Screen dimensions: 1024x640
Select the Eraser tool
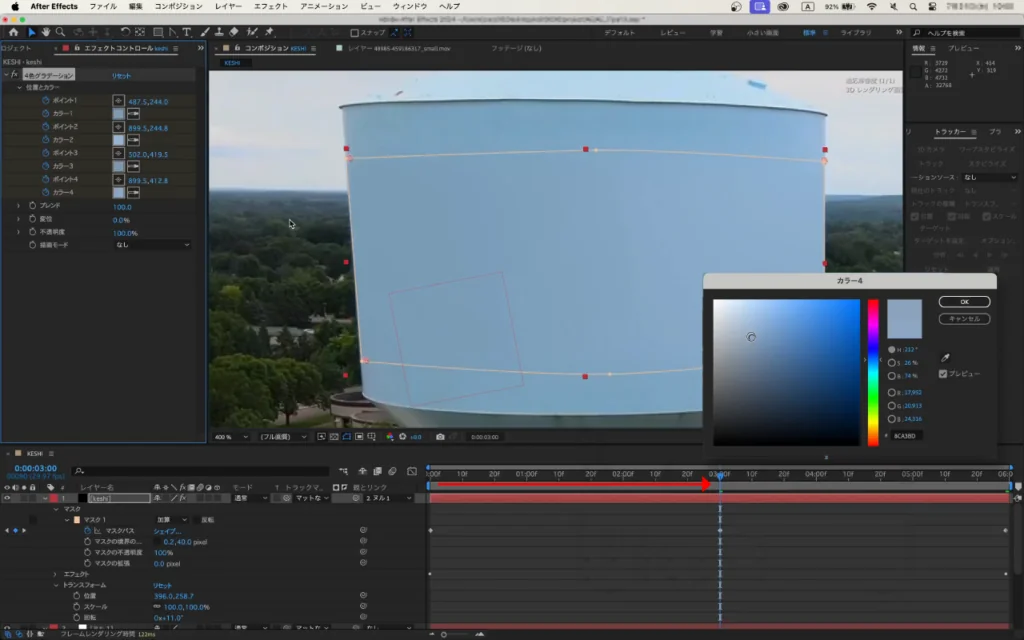coord(234,32)
